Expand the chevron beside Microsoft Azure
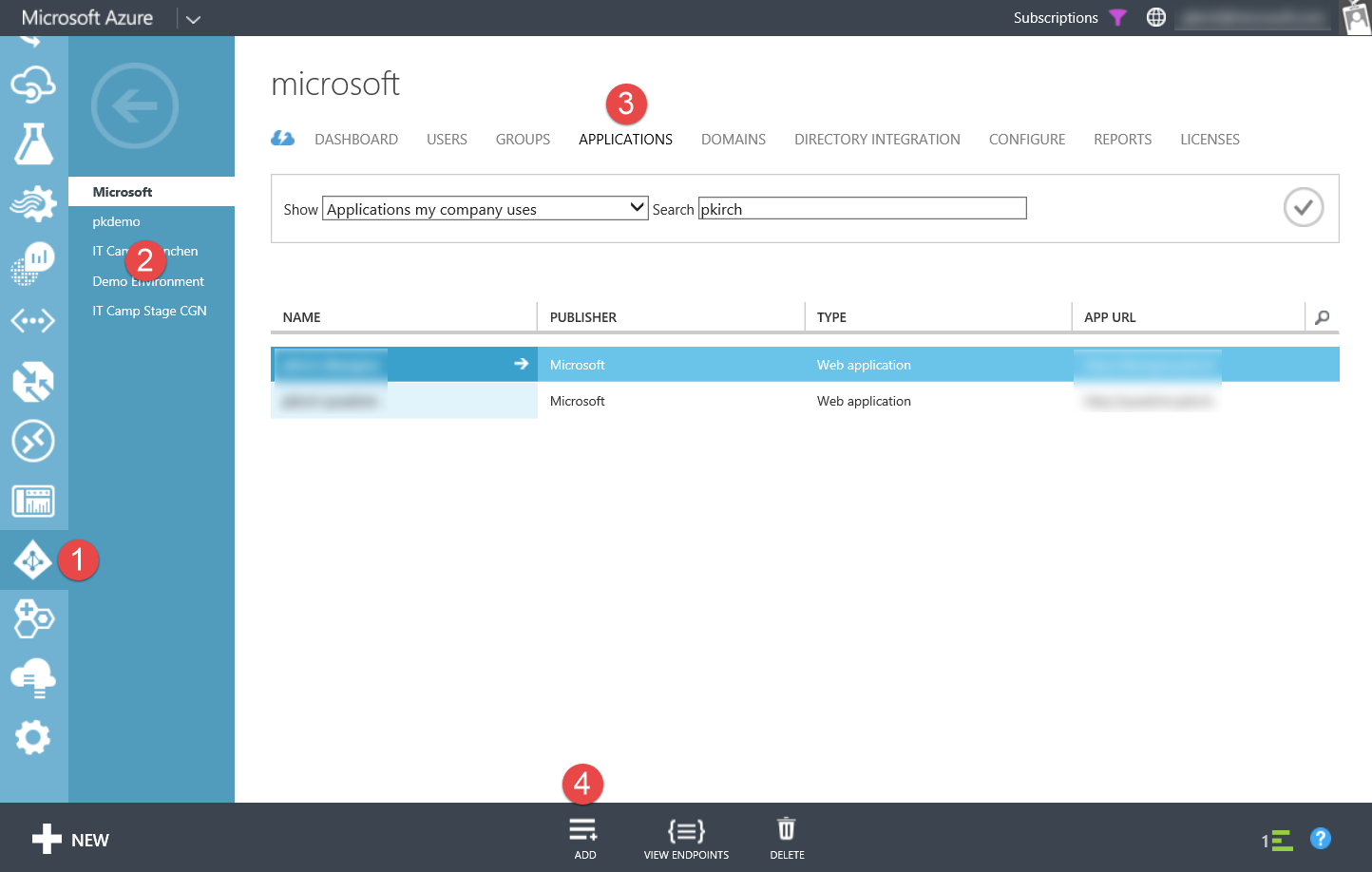The height and width of the screenshot is (872, 1372). [193, 19]
